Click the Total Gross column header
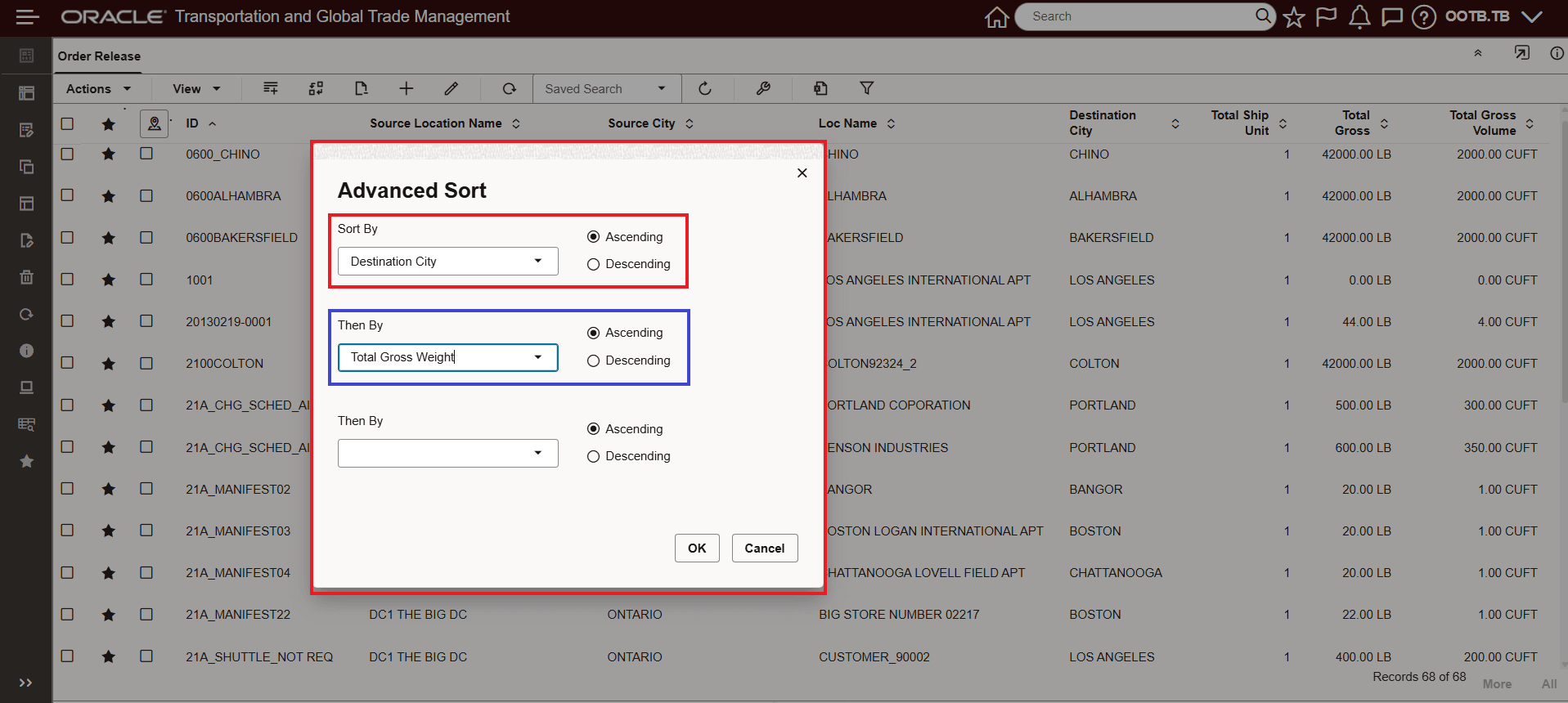1568x703 pixels. click(1352, 123)
